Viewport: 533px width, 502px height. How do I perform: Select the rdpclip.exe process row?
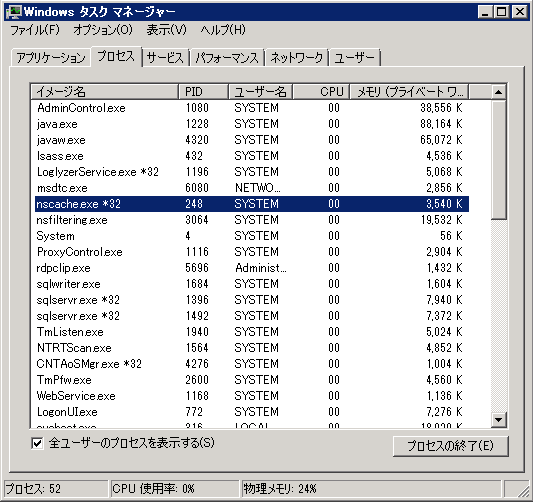[252, 268]
